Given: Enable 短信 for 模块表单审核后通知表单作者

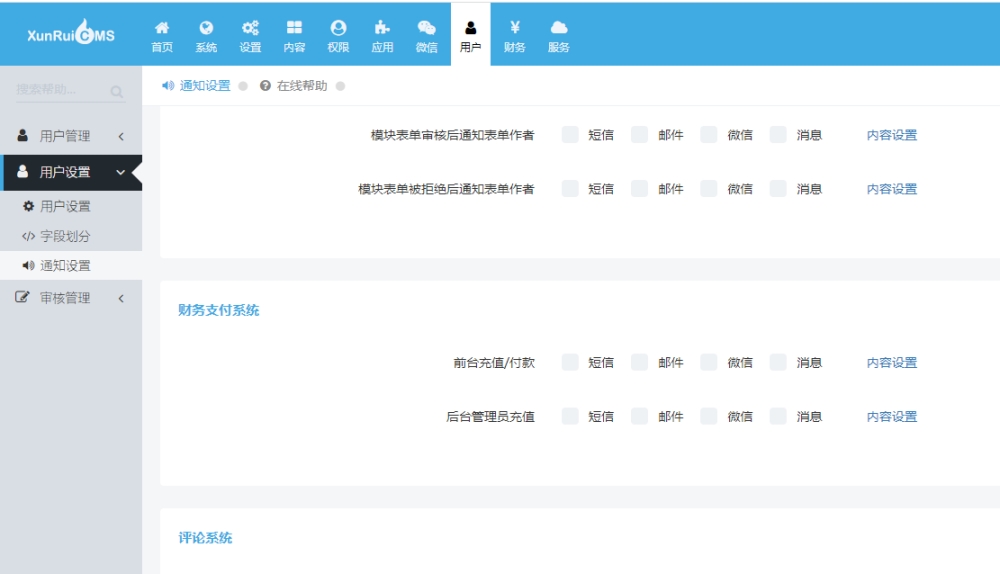Looking at the screenshot, I should 570,135.
